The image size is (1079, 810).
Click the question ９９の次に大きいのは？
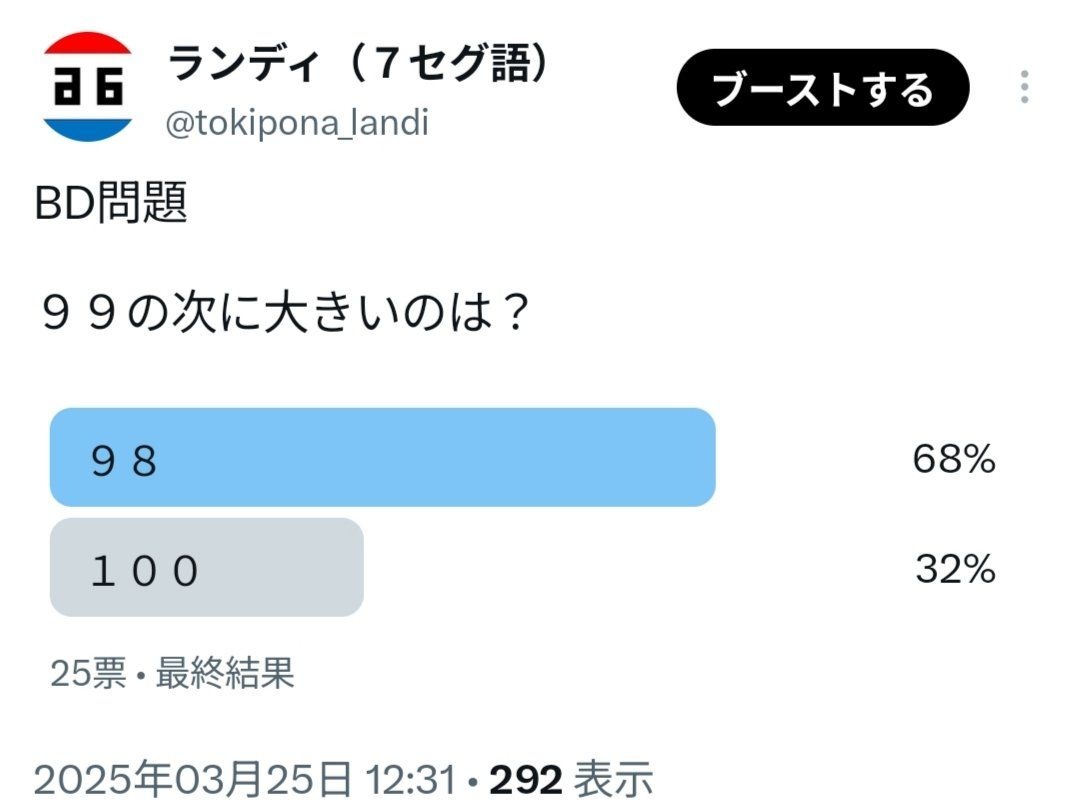point(285,313)
